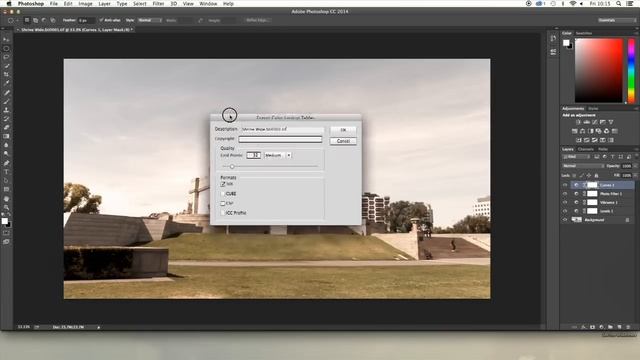
Task: Select the Spot Healing Brush tool
Action: [6, 93]
